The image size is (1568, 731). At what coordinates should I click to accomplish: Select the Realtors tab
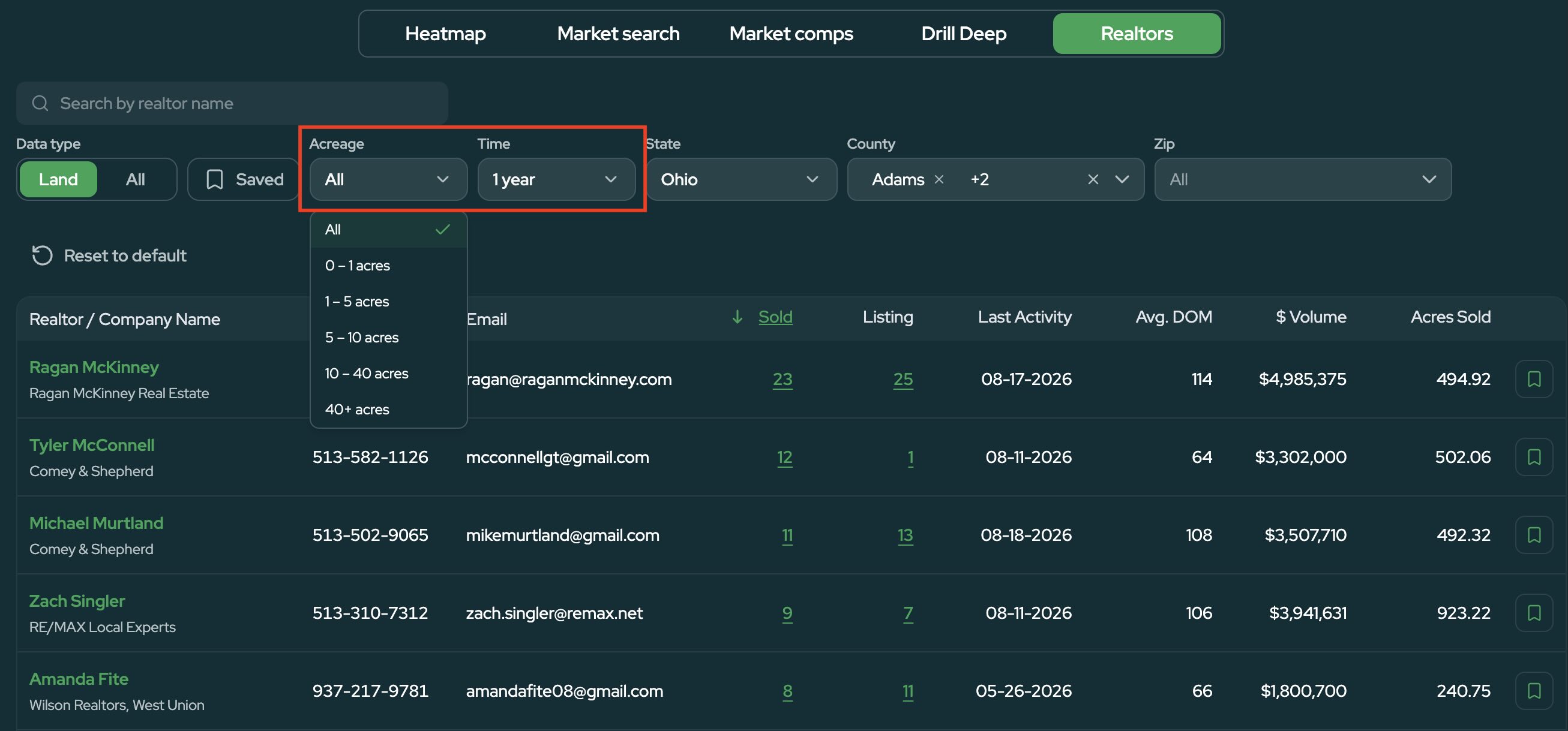coord(1137,34)
